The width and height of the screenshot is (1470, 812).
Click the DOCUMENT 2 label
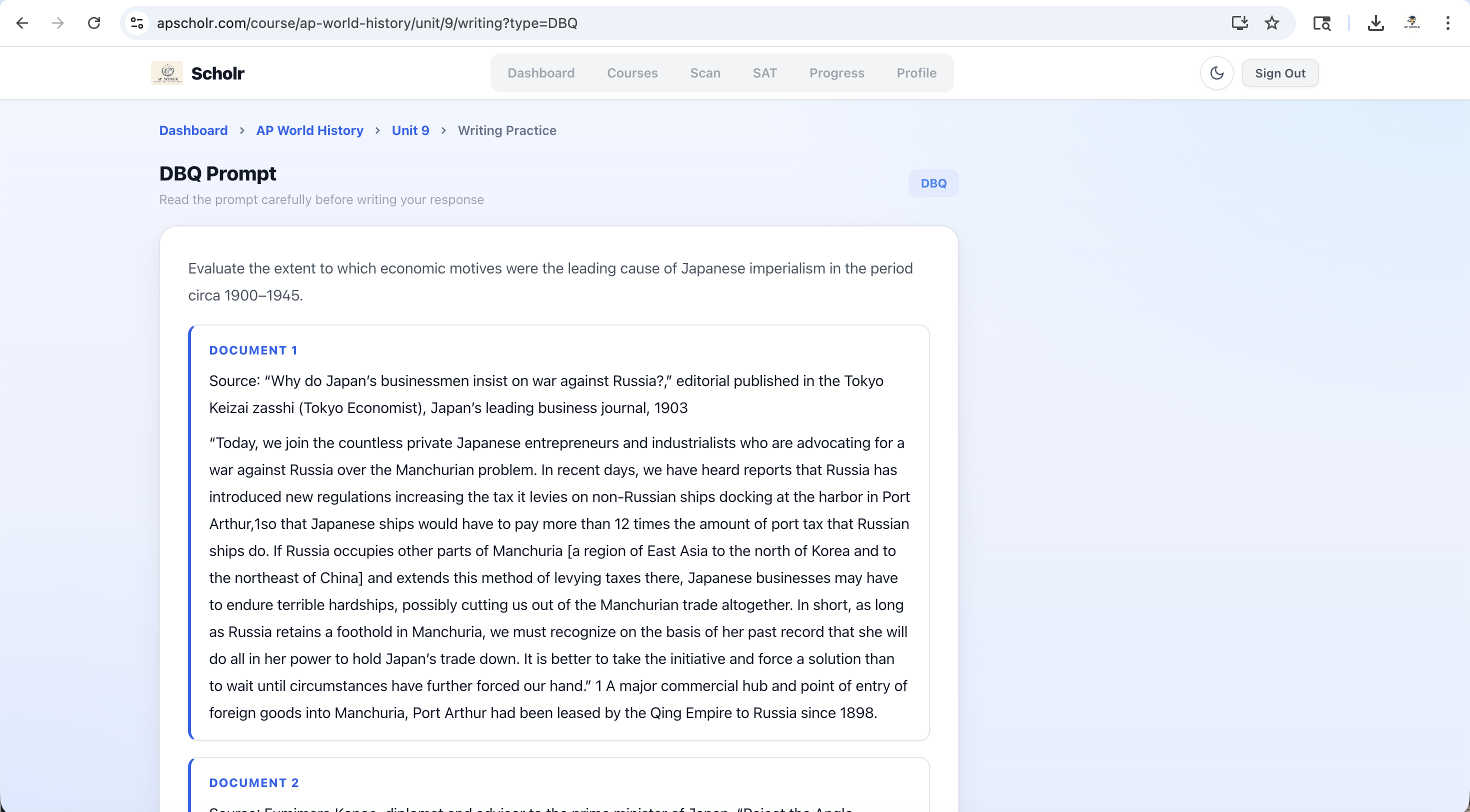(x=254, y=783)
